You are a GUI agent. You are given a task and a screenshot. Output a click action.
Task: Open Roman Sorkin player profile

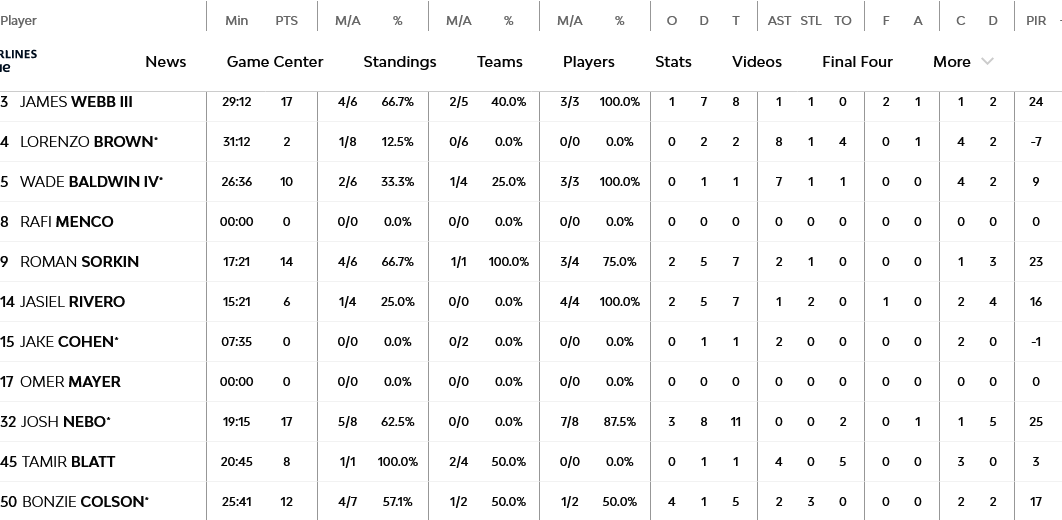[x=79, y=262]
